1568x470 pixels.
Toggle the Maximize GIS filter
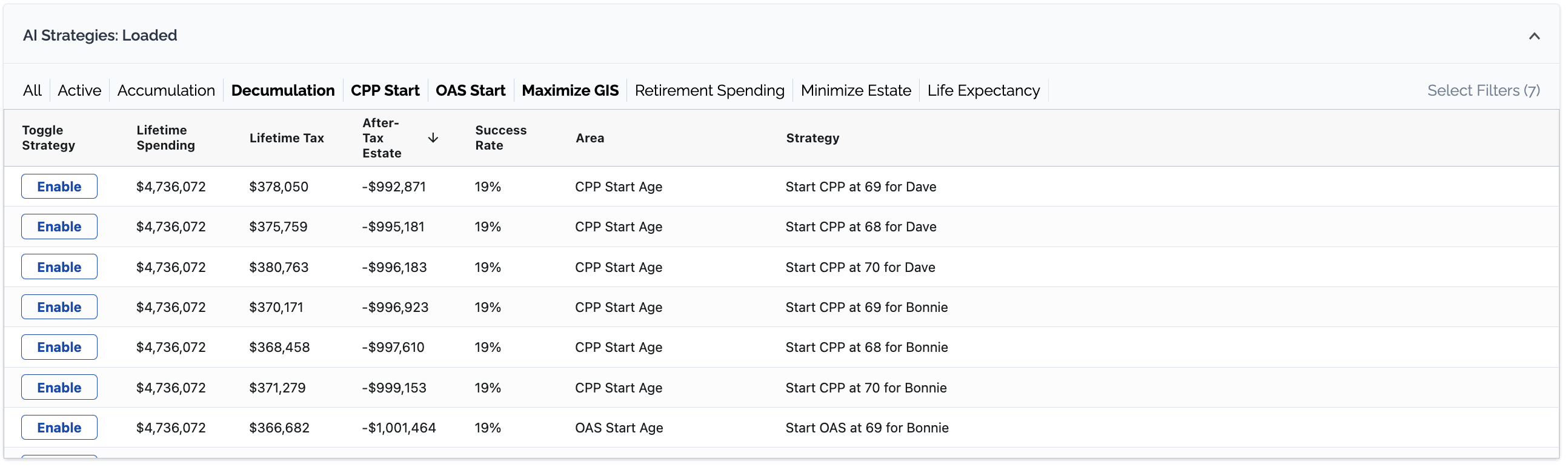570,90
